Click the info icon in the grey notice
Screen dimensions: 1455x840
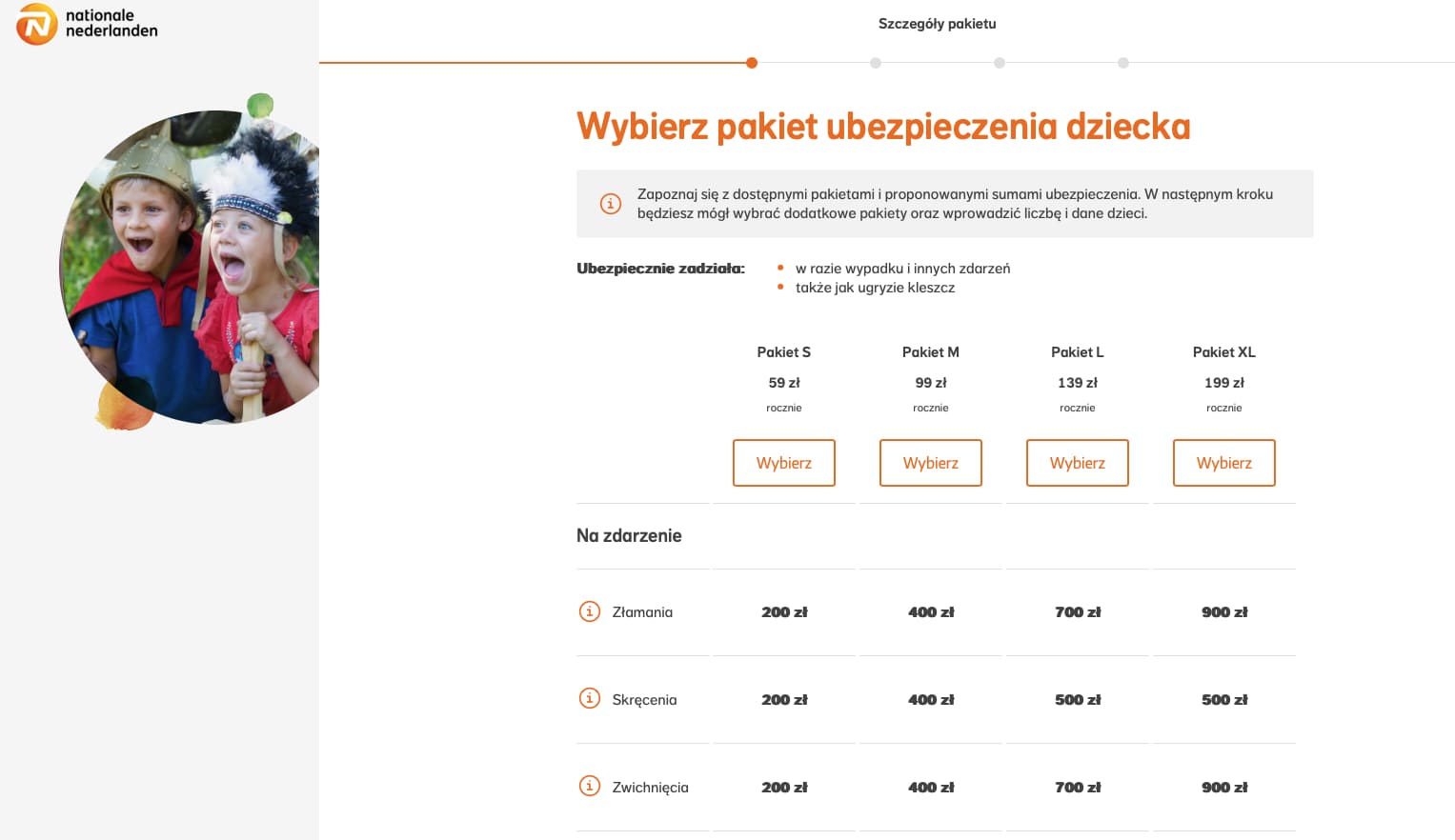611,204
